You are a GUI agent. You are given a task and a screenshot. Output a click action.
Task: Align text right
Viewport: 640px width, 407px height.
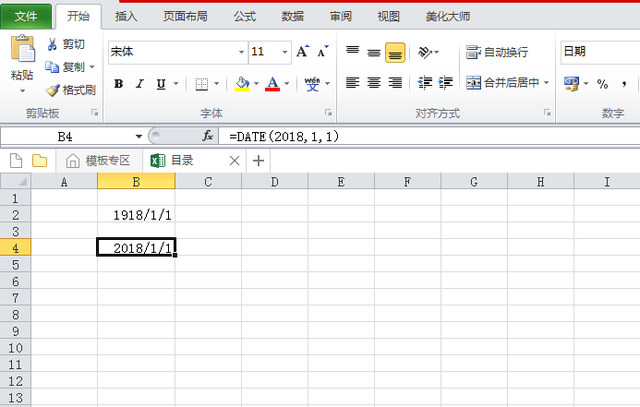coord(395,83)
